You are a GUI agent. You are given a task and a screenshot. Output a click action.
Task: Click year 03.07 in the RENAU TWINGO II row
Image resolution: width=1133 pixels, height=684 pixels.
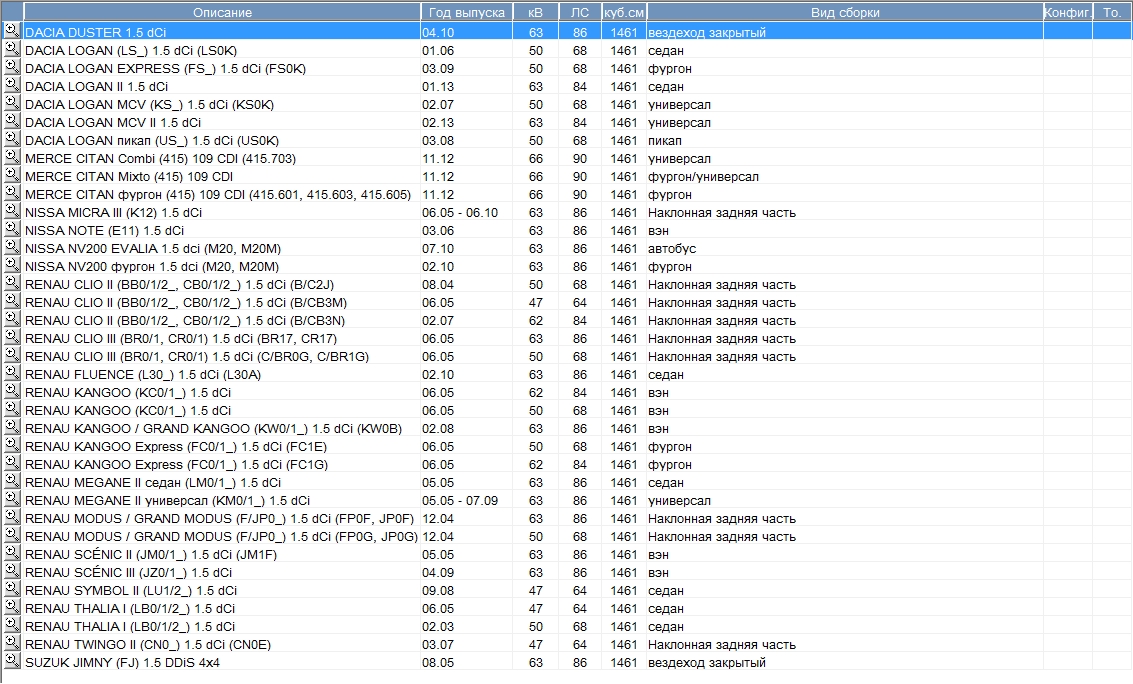click(438, 644)
